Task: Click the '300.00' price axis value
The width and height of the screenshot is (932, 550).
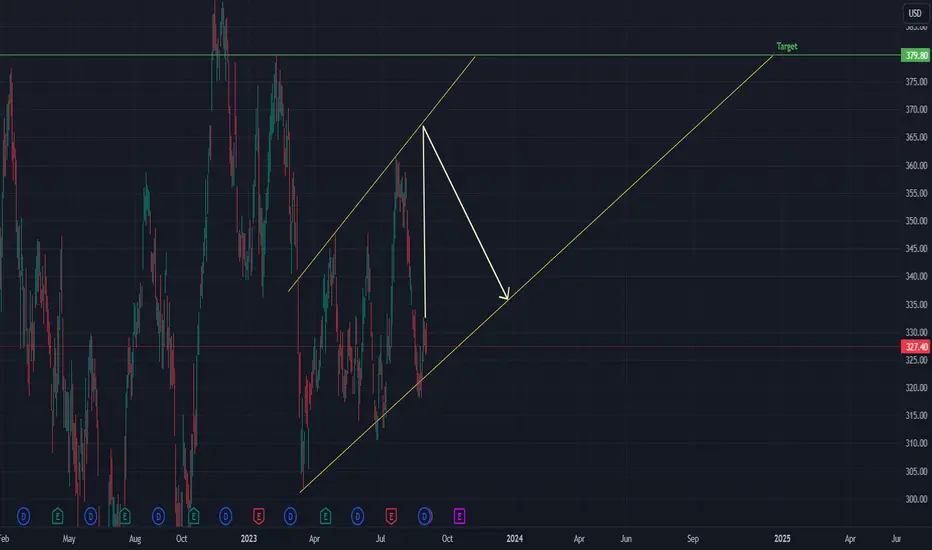Action: 916,499
